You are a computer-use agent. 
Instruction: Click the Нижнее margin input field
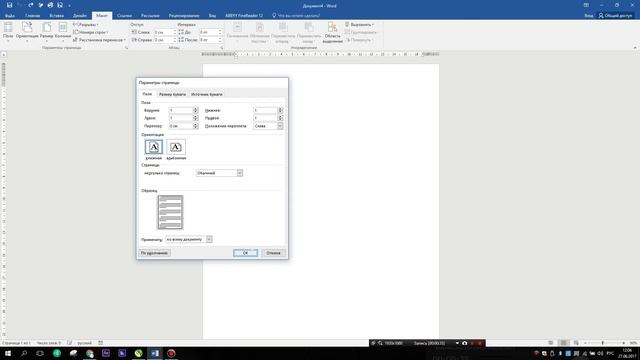265,110
